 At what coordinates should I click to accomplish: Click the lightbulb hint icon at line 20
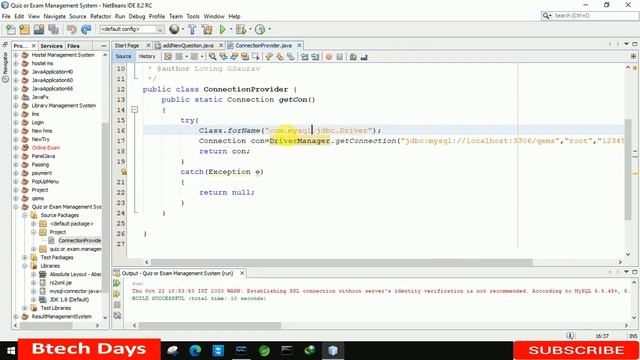tap(123, 172)
